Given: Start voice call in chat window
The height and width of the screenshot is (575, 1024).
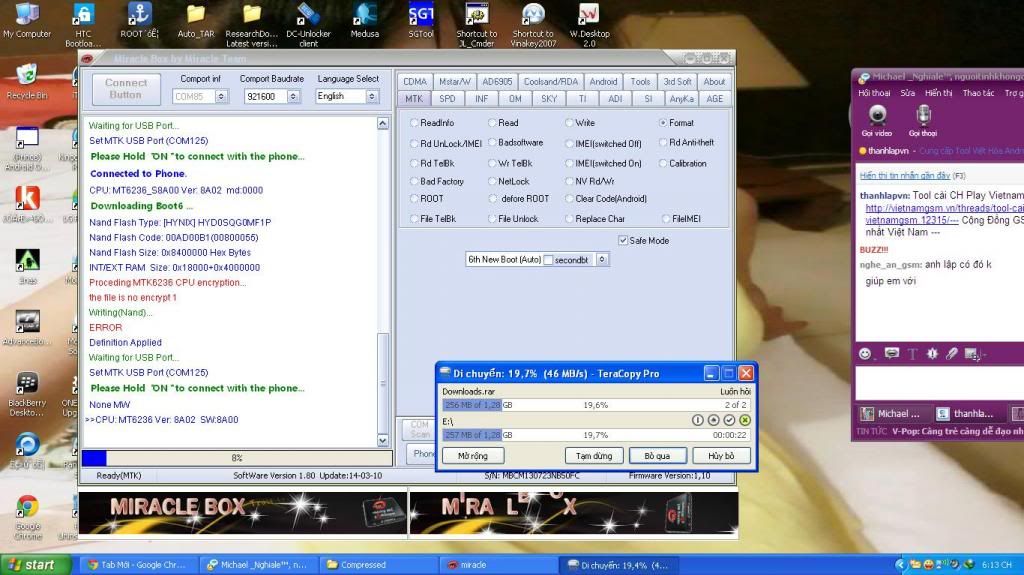Looking at the screenshot, I should click(923, 121).
